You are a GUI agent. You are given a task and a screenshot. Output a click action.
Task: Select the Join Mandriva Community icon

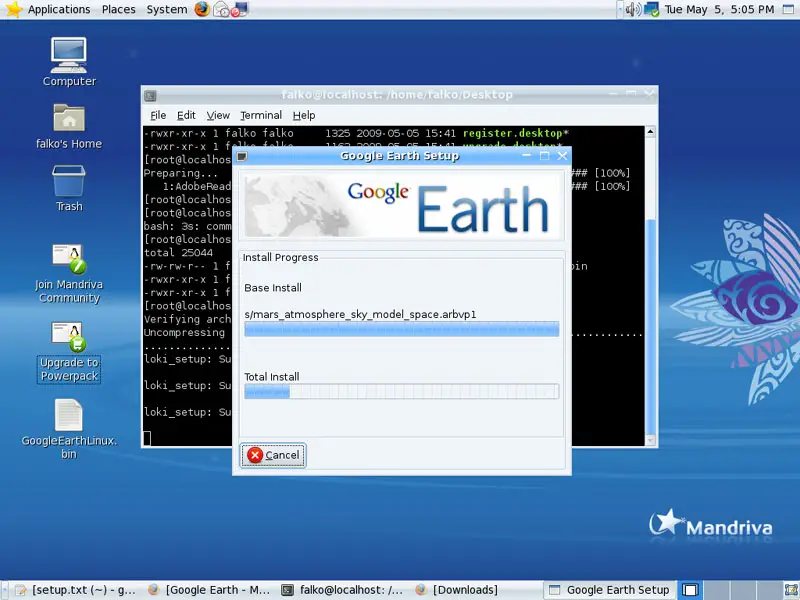pyautogui.click(x=69, y=273)
